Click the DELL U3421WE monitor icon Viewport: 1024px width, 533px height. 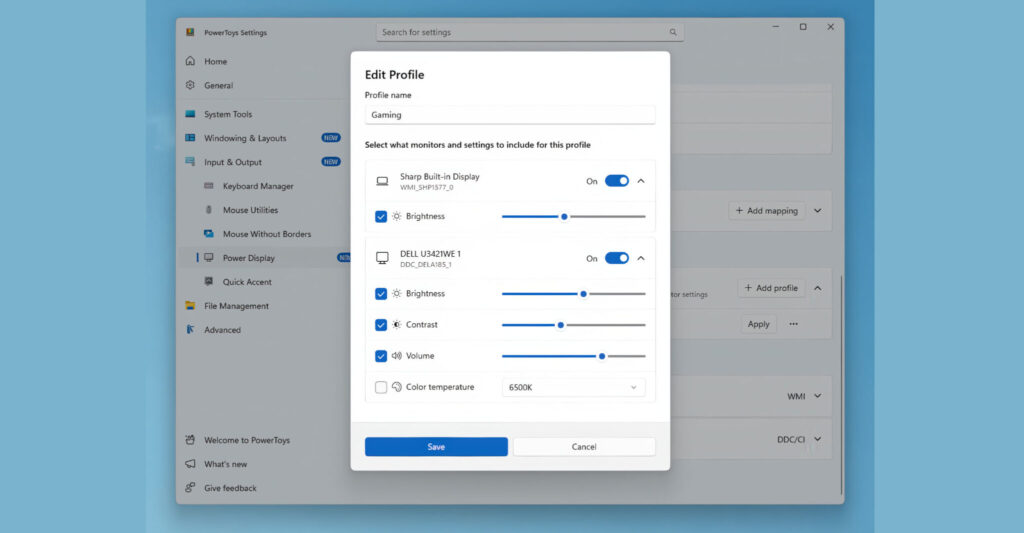tap(382, 259)
